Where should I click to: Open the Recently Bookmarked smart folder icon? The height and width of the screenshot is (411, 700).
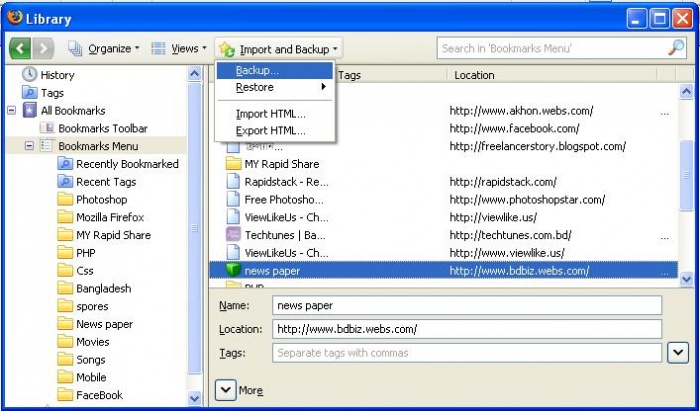65,164
